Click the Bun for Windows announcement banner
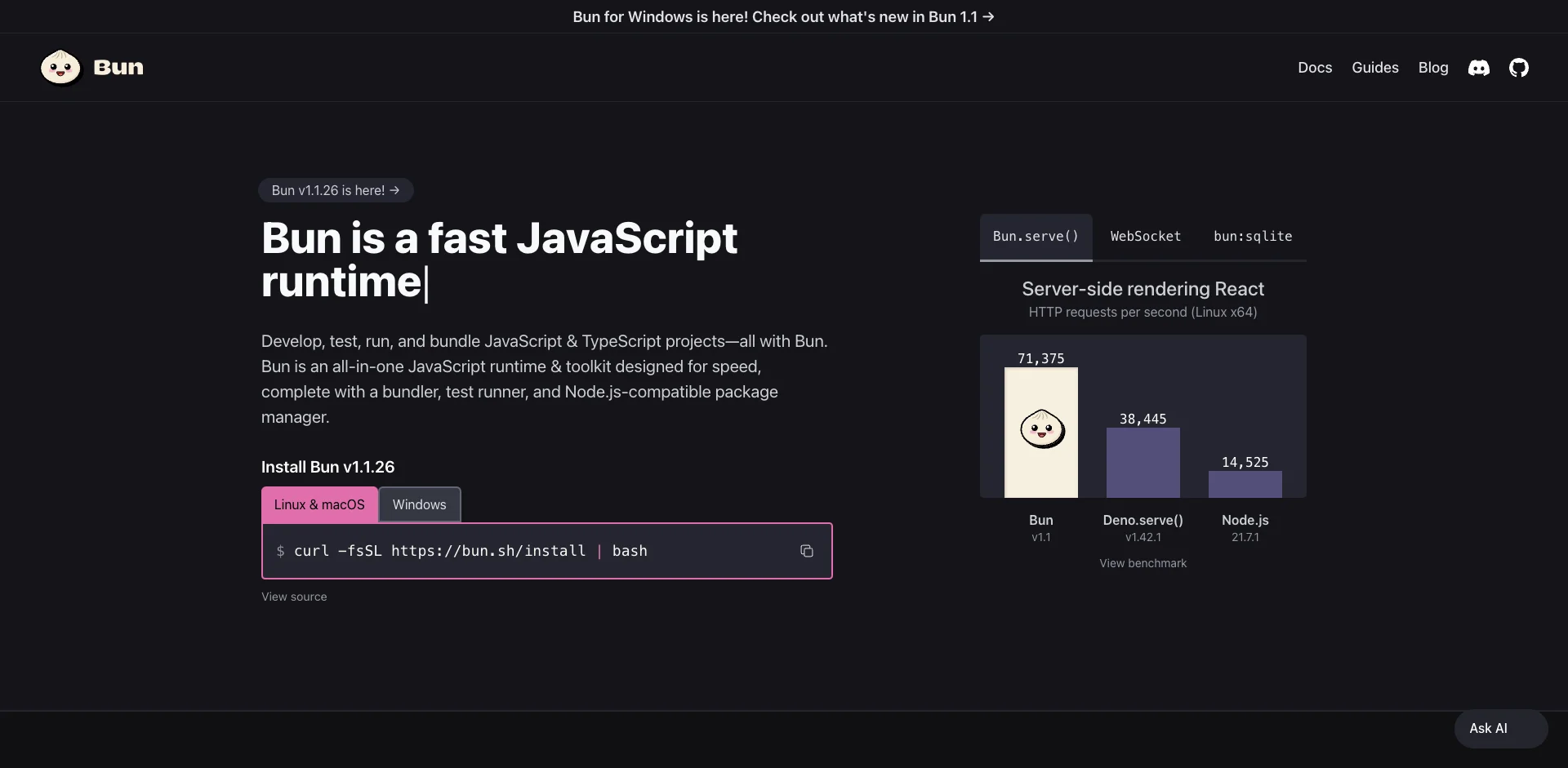1568x768 pixels. coord(783,16)
